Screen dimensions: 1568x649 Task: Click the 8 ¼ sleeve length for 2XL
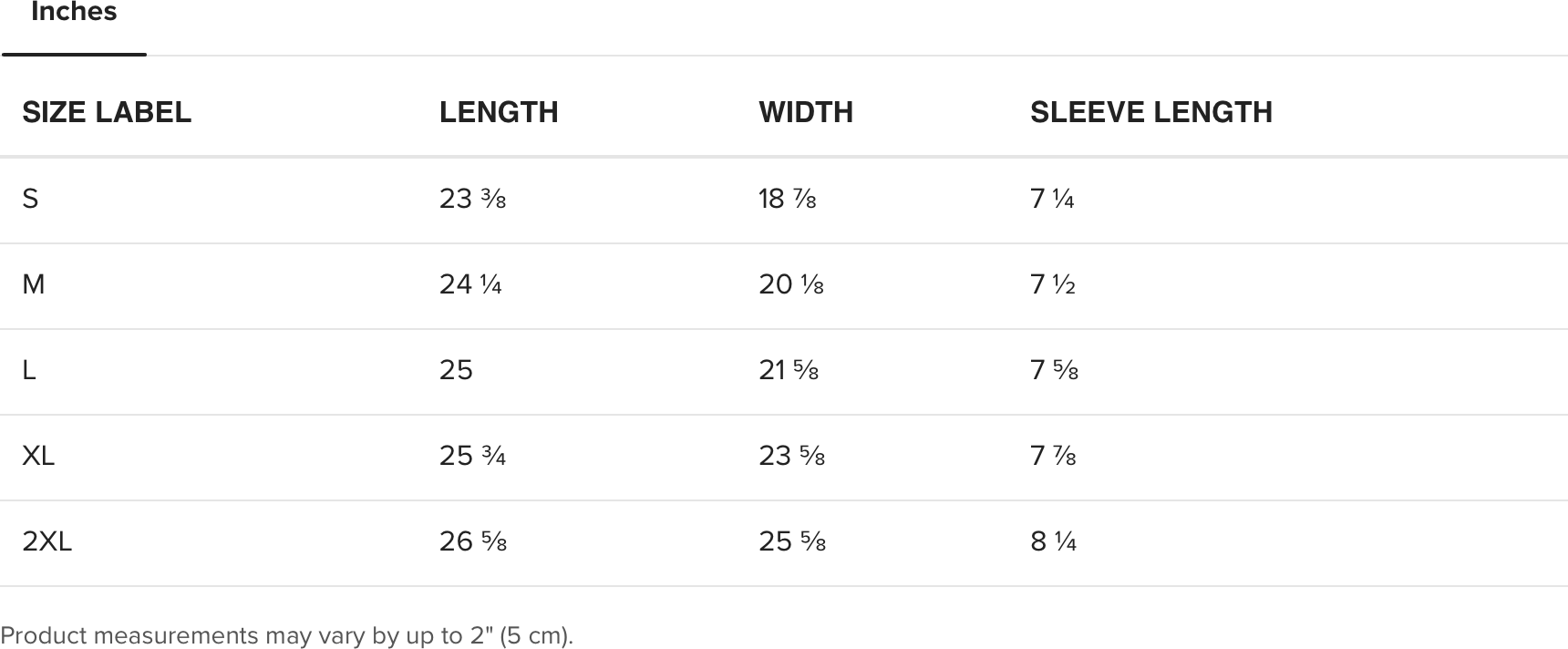[1053, 541]
